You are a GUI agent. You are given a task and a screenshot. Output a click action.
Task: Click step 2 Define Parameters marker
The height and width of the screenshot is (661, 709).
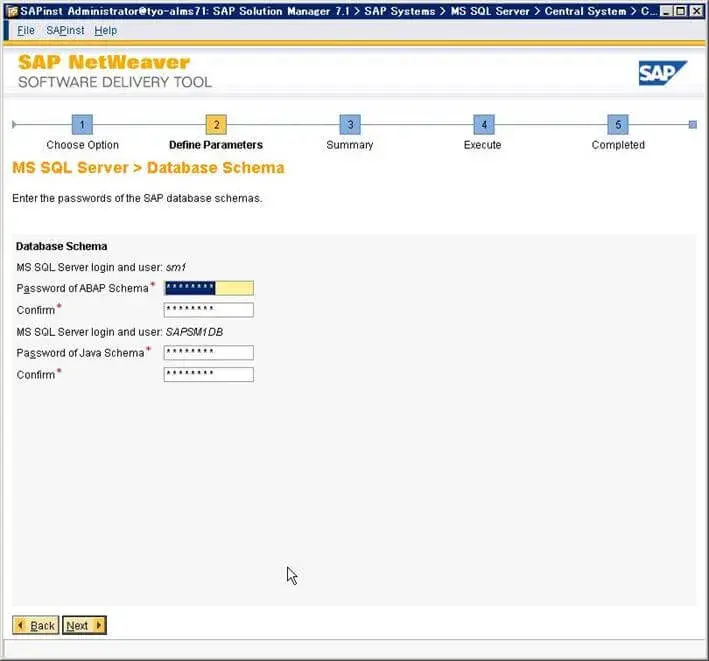216,124
